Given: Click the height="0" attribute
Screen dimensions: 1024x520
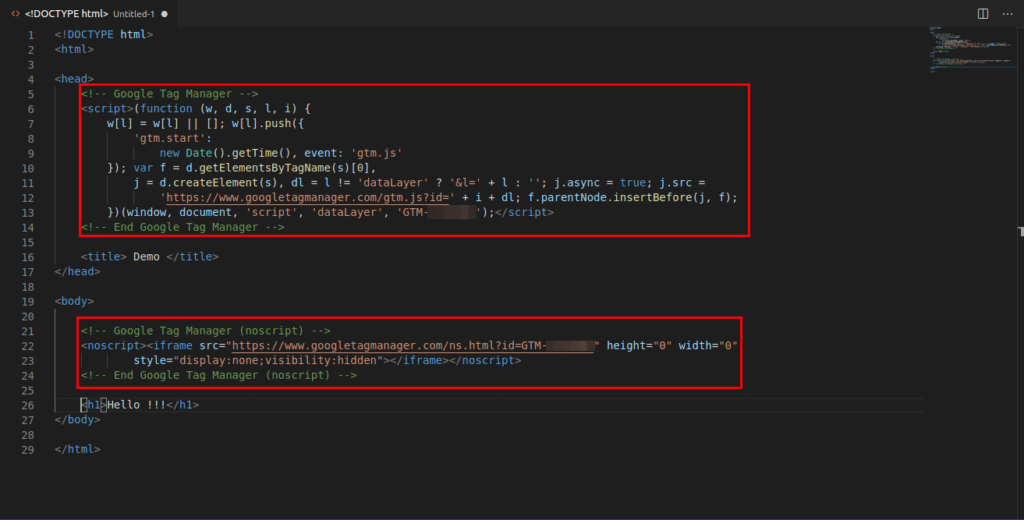Looking at the screenshot, I should (639, 346).
